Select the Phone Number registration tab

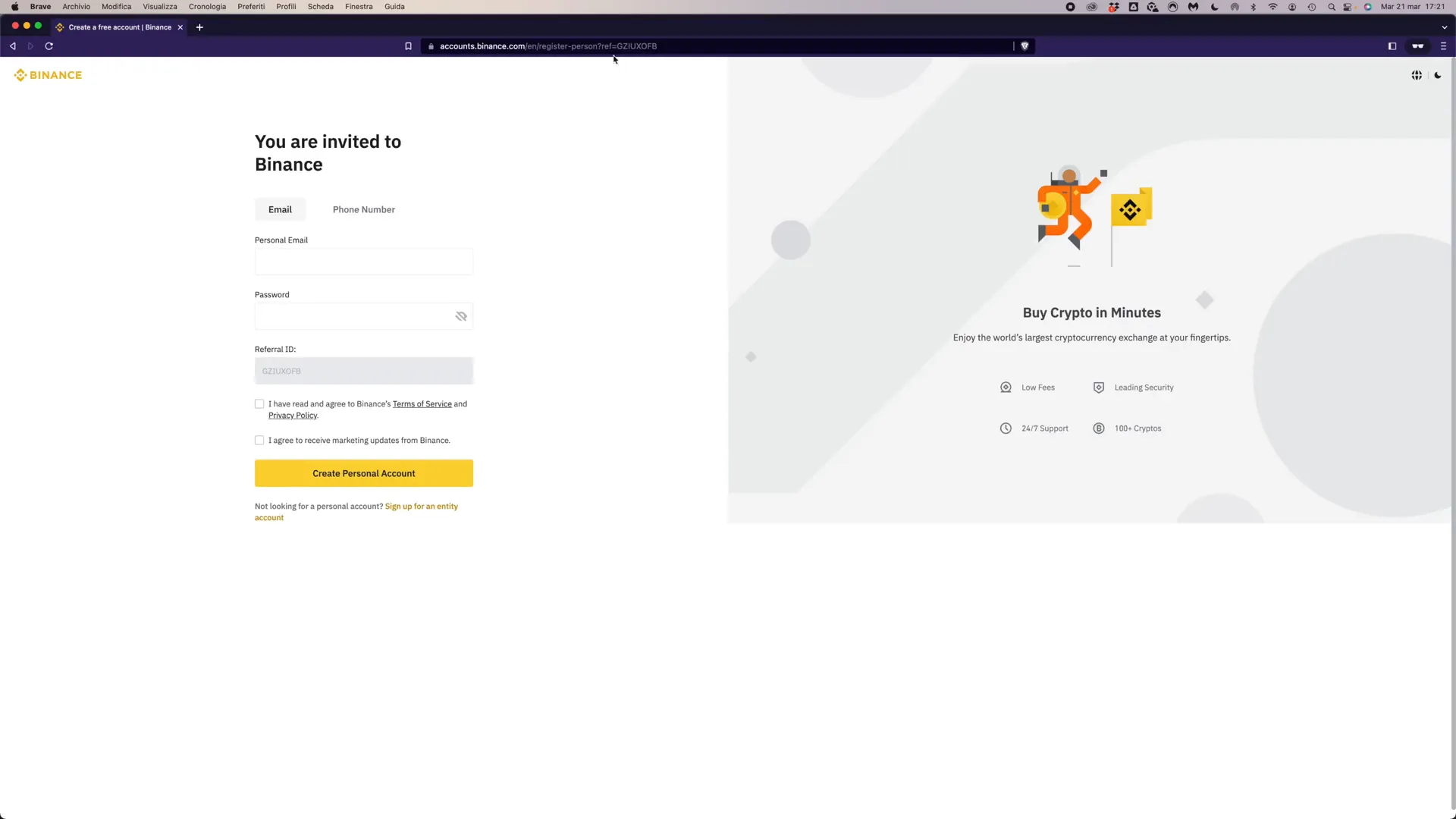(364, 209)
